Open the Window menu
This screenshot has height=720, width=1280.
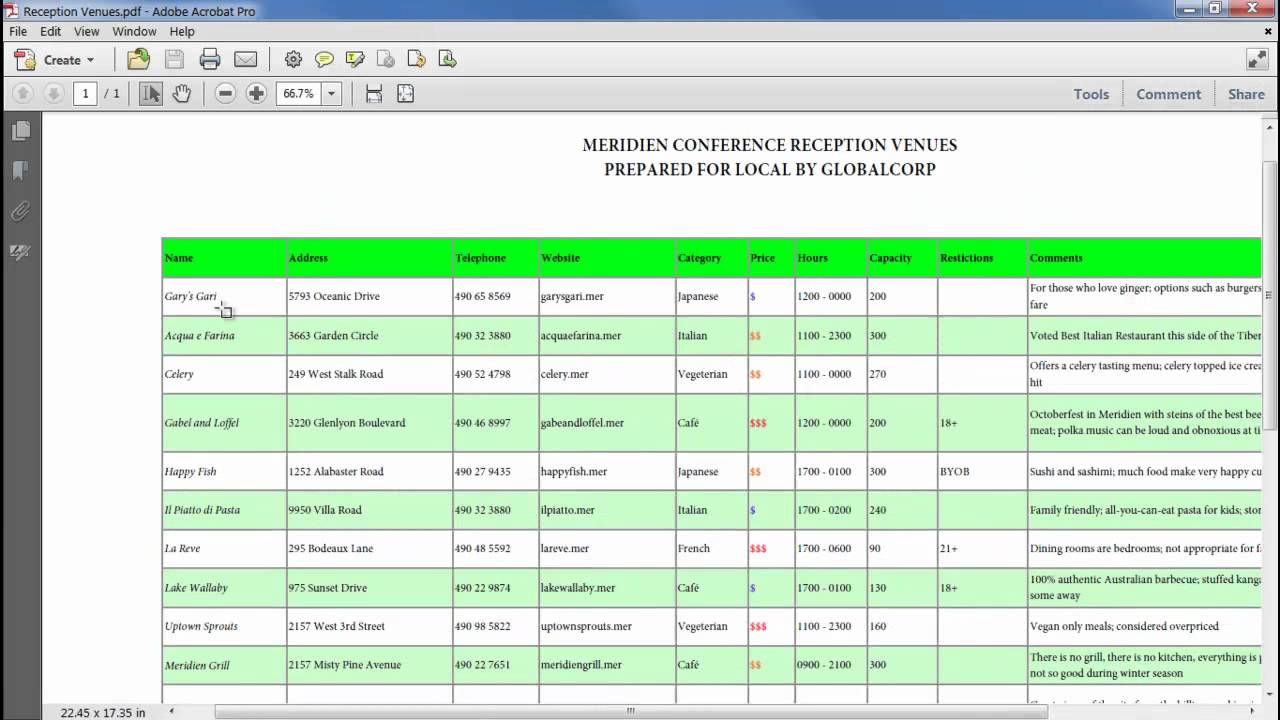[x=134, y=31]
